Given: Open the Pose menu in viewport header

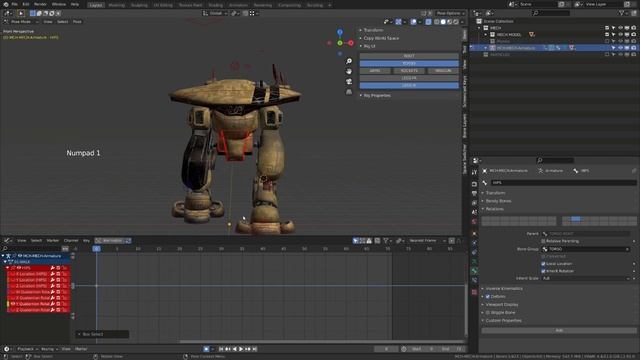Looking at the screenshot, I should tap(77, 22).
